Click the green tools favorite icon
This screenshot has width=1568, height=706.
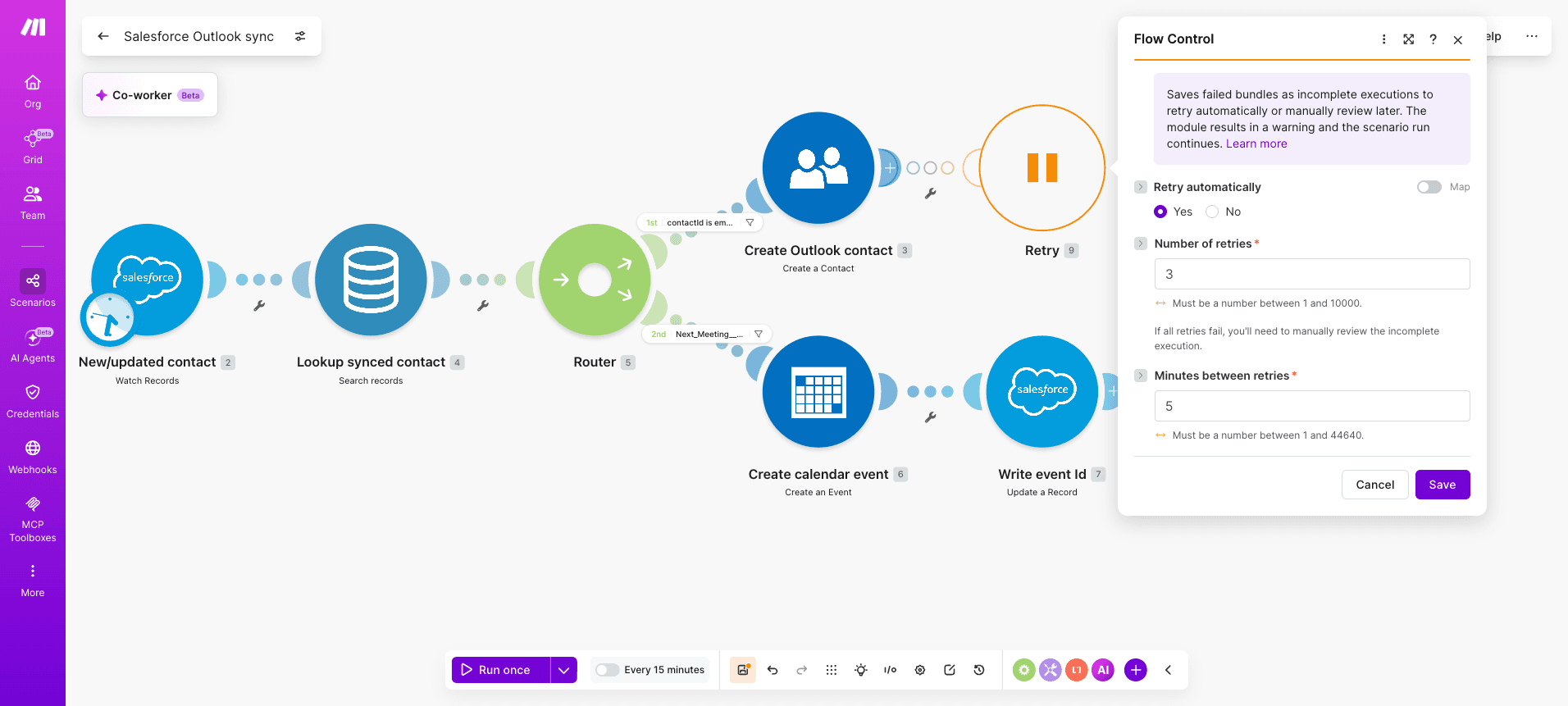pyautogui.click(x=1024, y=670)
